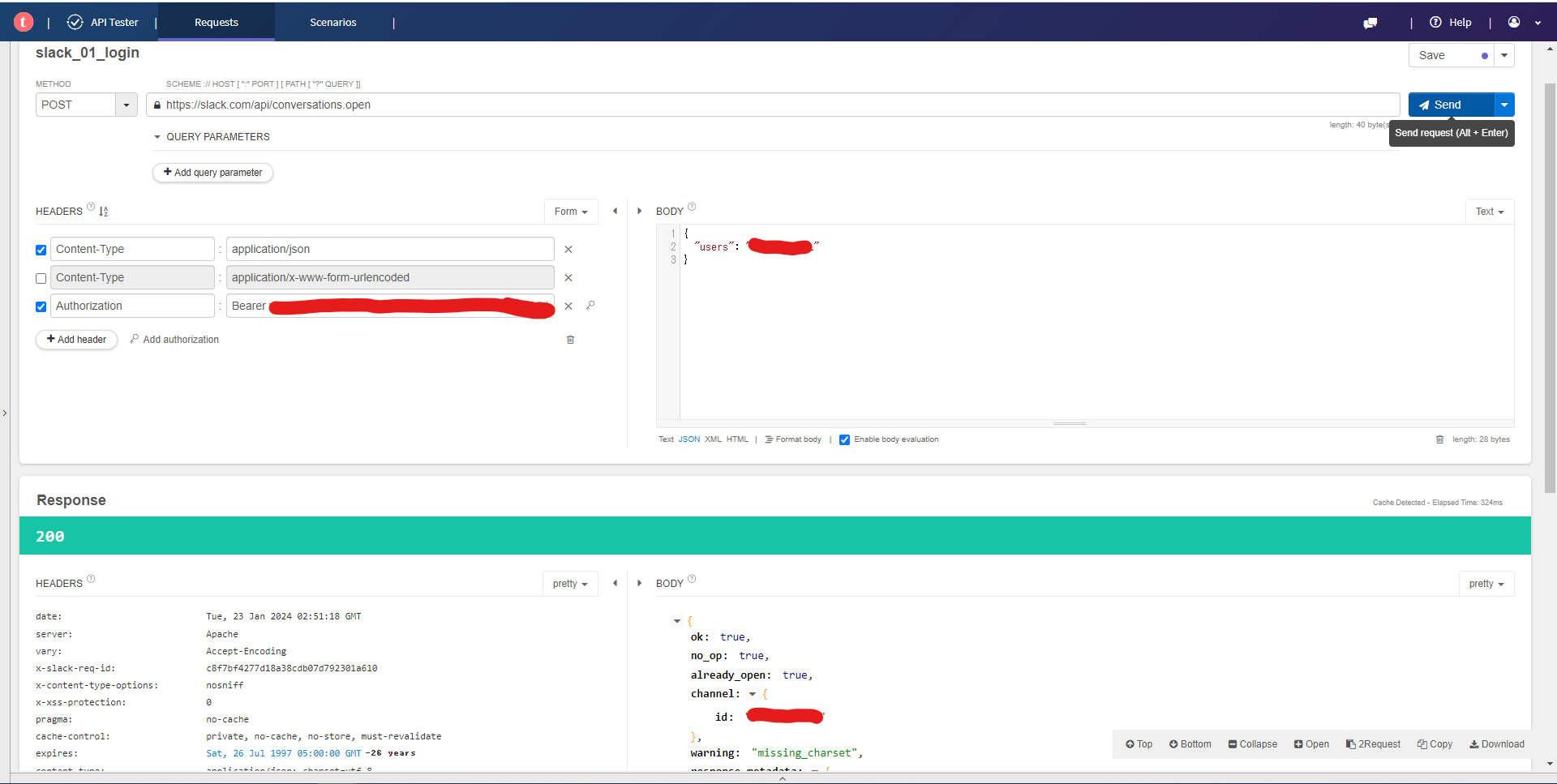This screenshot has width=1557, height=784.
Task: Click the trash icon near body length
Action: pyautogui.click(x=1439, y=439)
